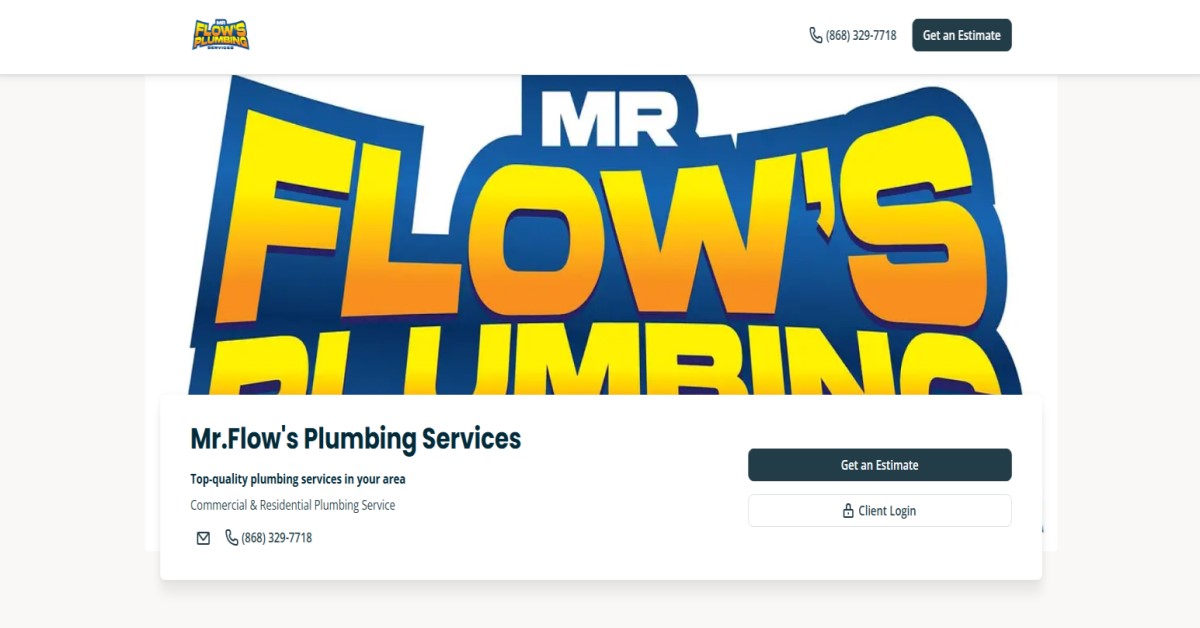Click the Commercial & Residential Plumbing Service text
The width and height of the screenshot is (1200, 628).
(293, 504)
